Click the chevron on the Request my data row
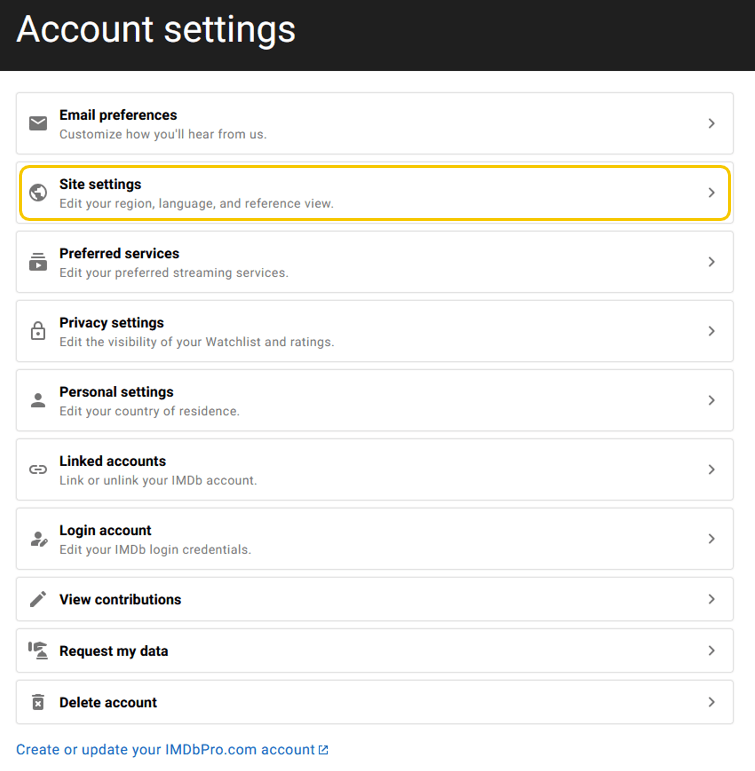The width and height of the screenshot is (755, 771). [x=711, y=651]
